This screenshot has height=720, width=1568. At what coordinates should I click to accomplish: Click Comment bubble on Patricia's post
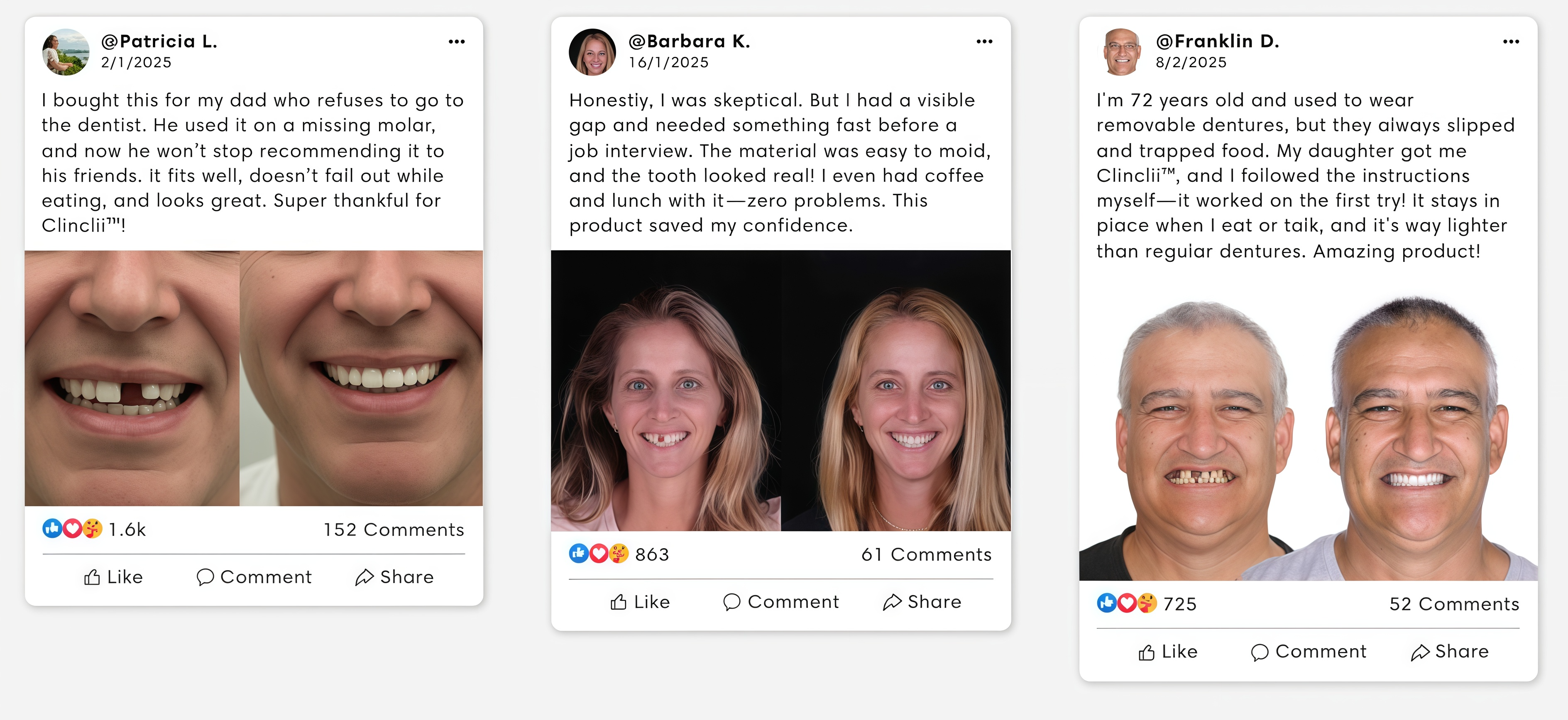coord(205,577)
